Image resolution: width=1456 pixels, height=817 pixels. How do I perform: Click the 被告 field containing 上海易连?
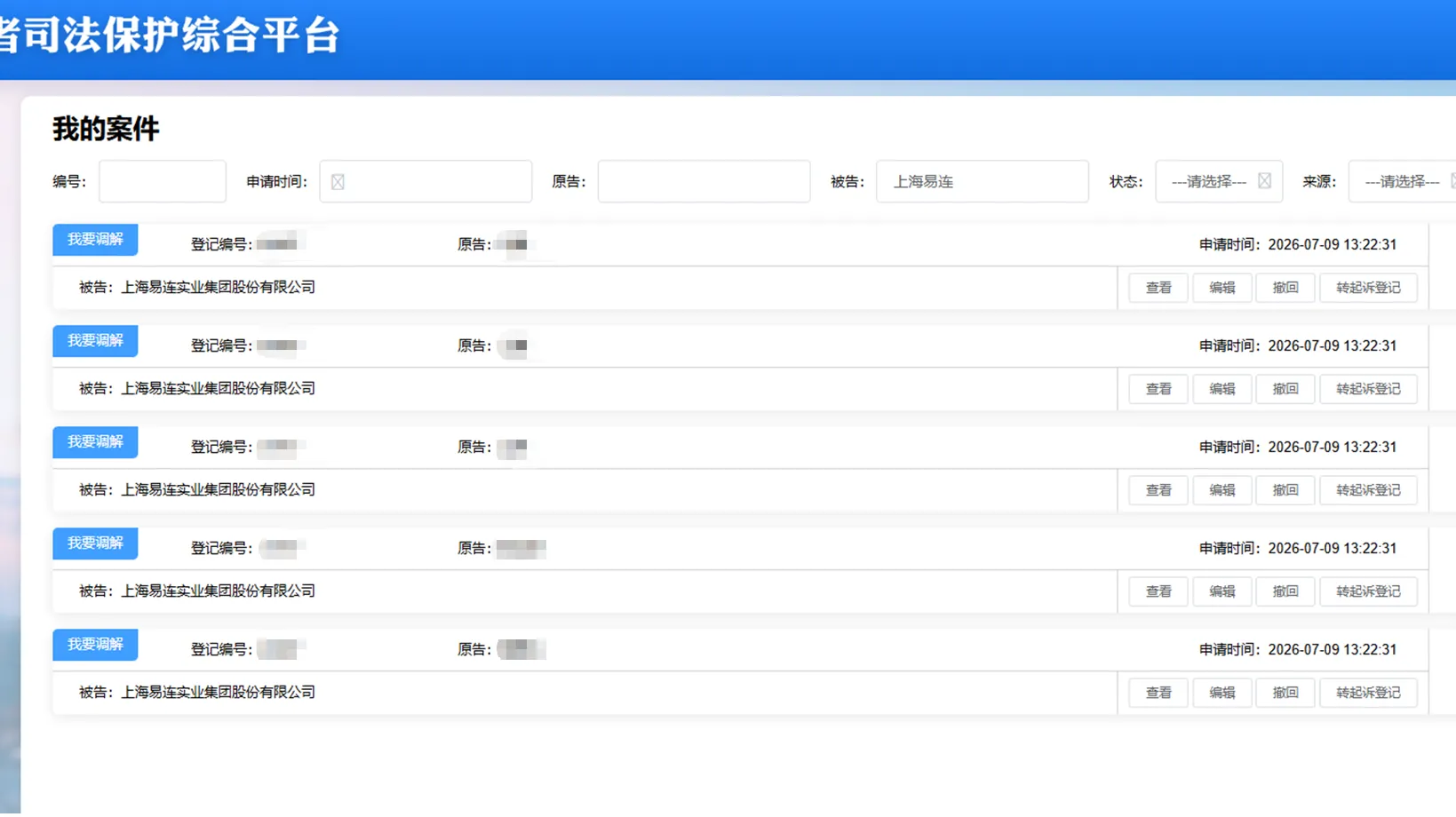point(982,181)
